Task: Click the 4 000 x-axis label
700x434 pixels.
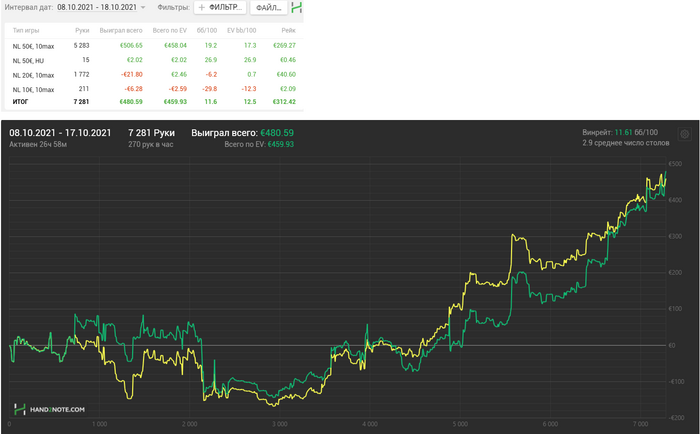Action: [x=370, y=424]
